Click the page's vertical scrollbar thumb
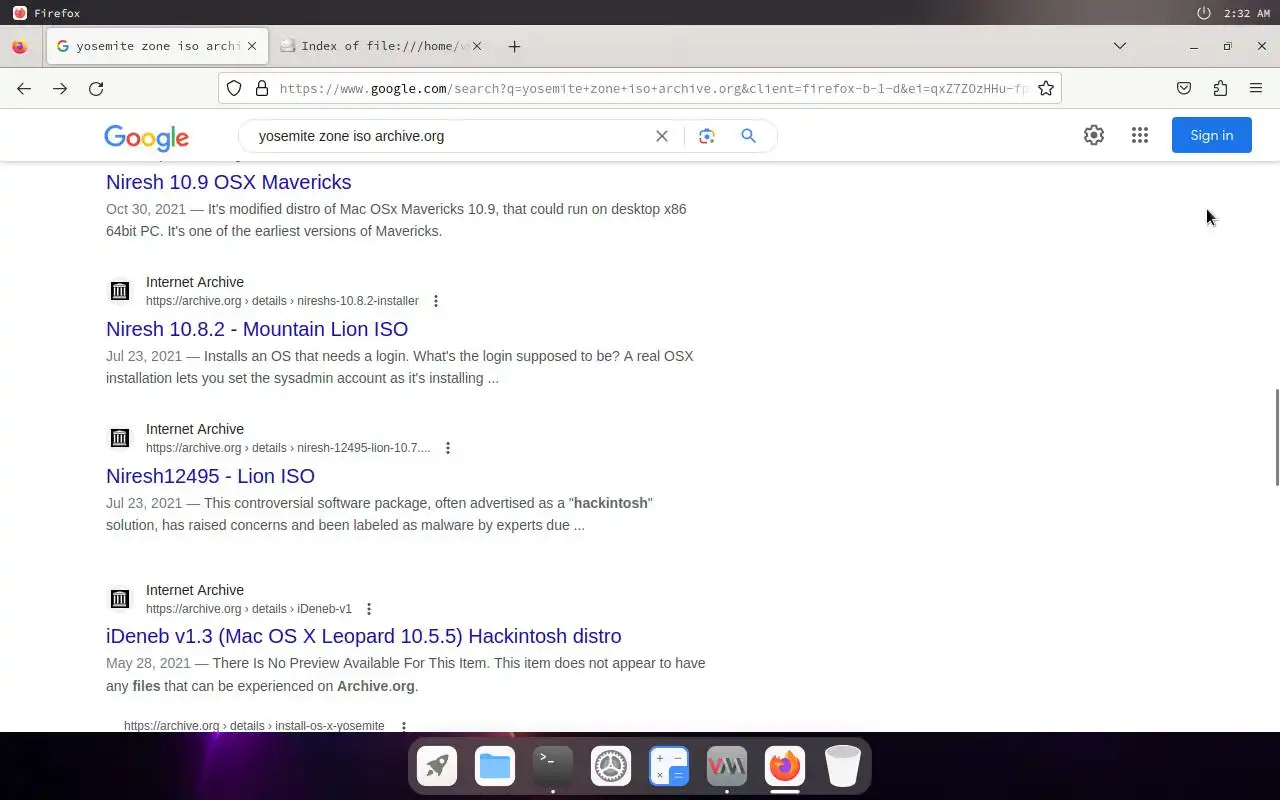This screenshot has width=1280, height=800. (x=1276, y=437)
